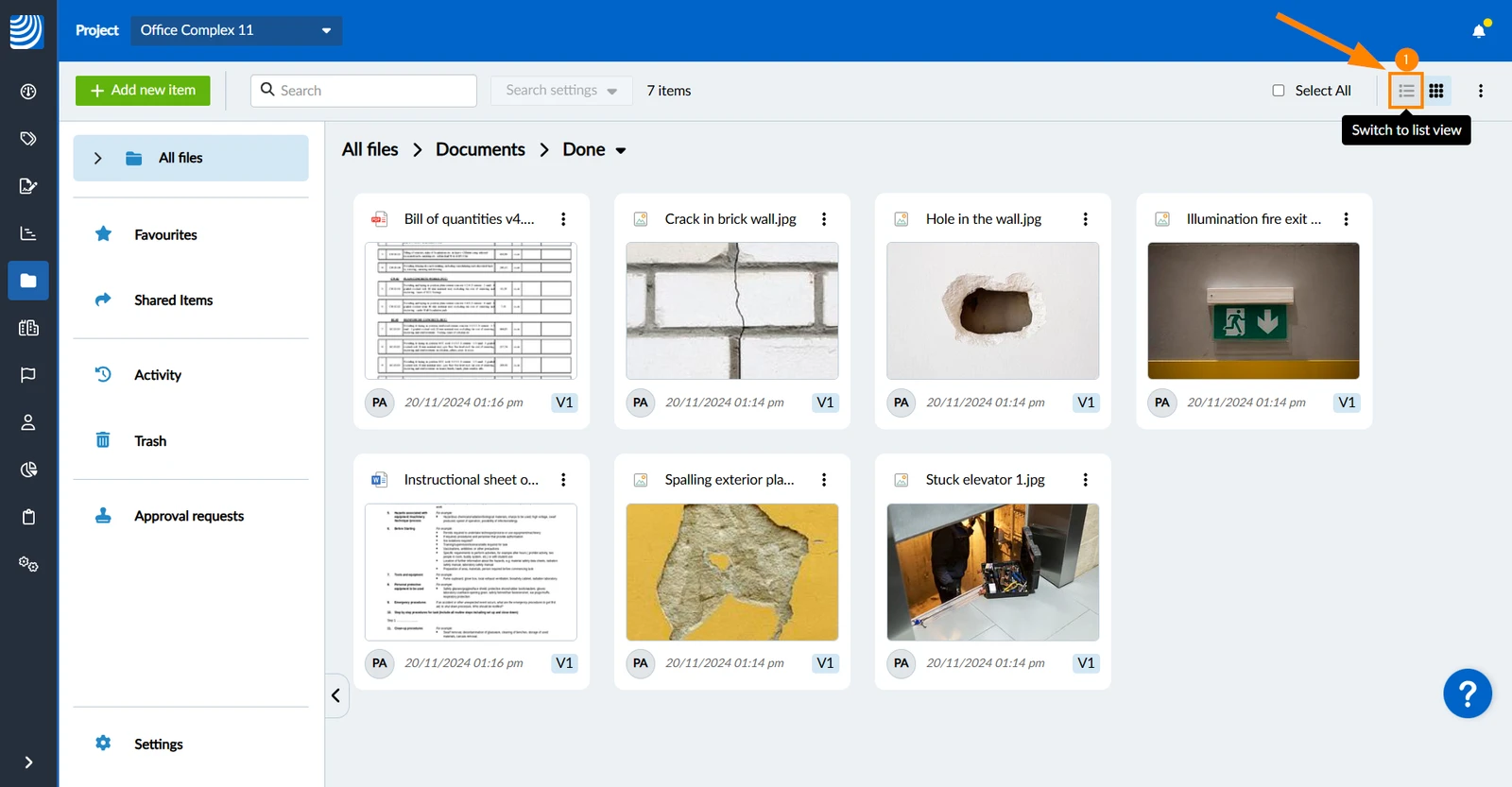The width and height of the screenshot is (1512, 787).
Task: Collapse the side panel with arrow handle
Action: (x=336, y=695)
